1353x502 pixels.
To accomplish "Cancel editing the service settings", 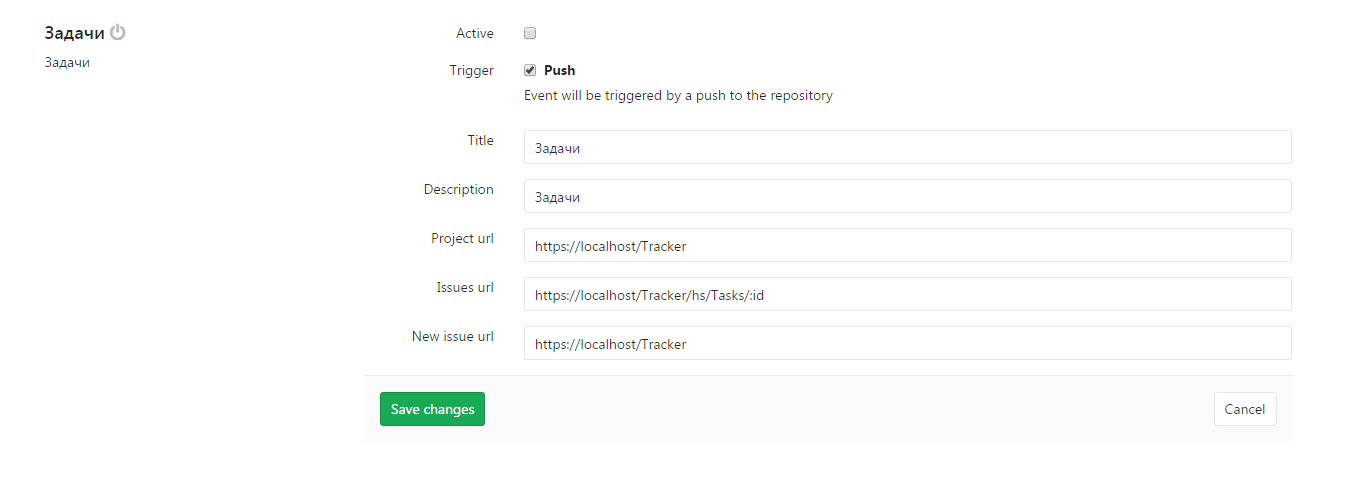I will tap(1245, 409).
